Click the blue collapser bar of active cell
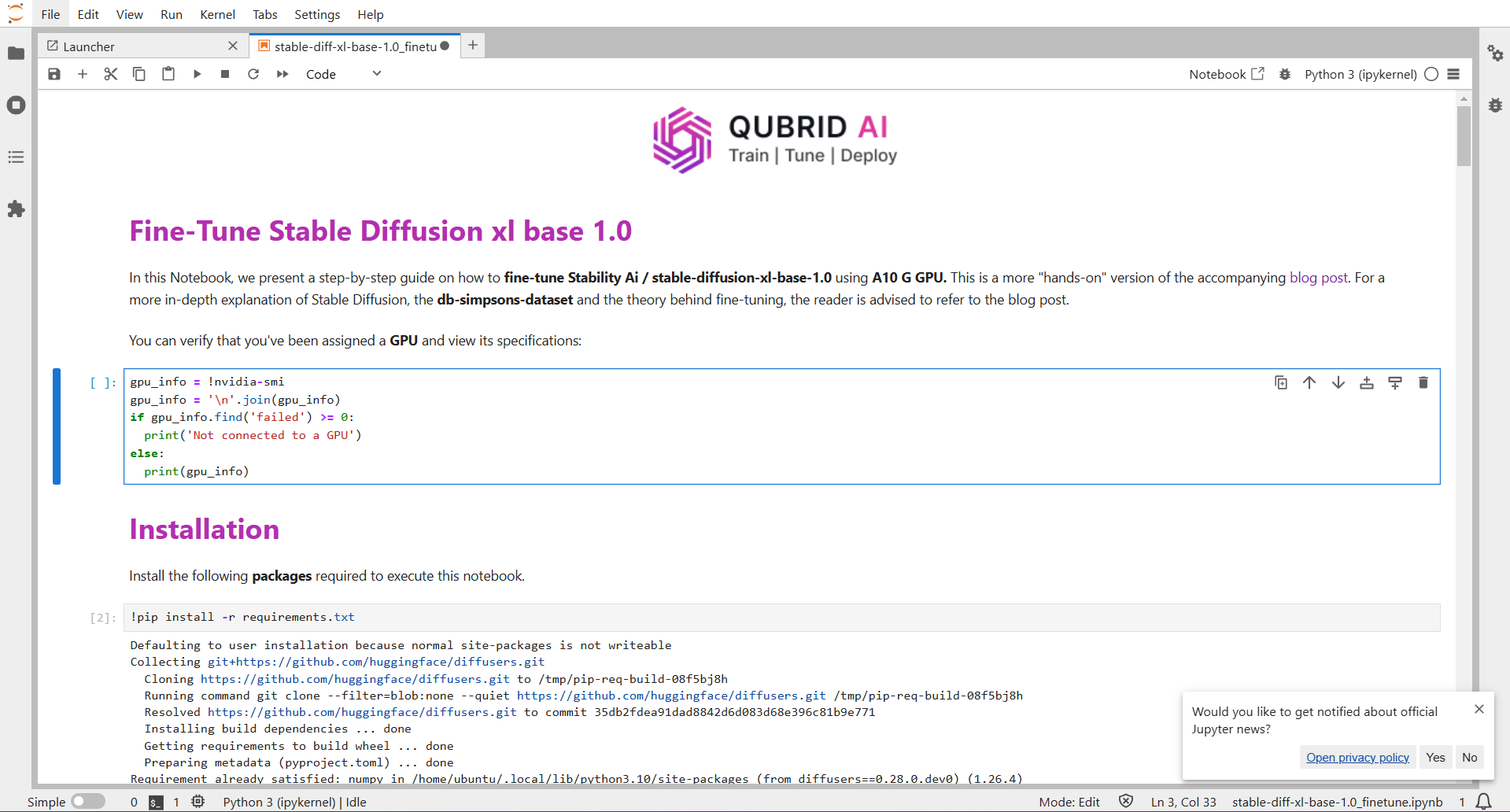 (57, 426)
